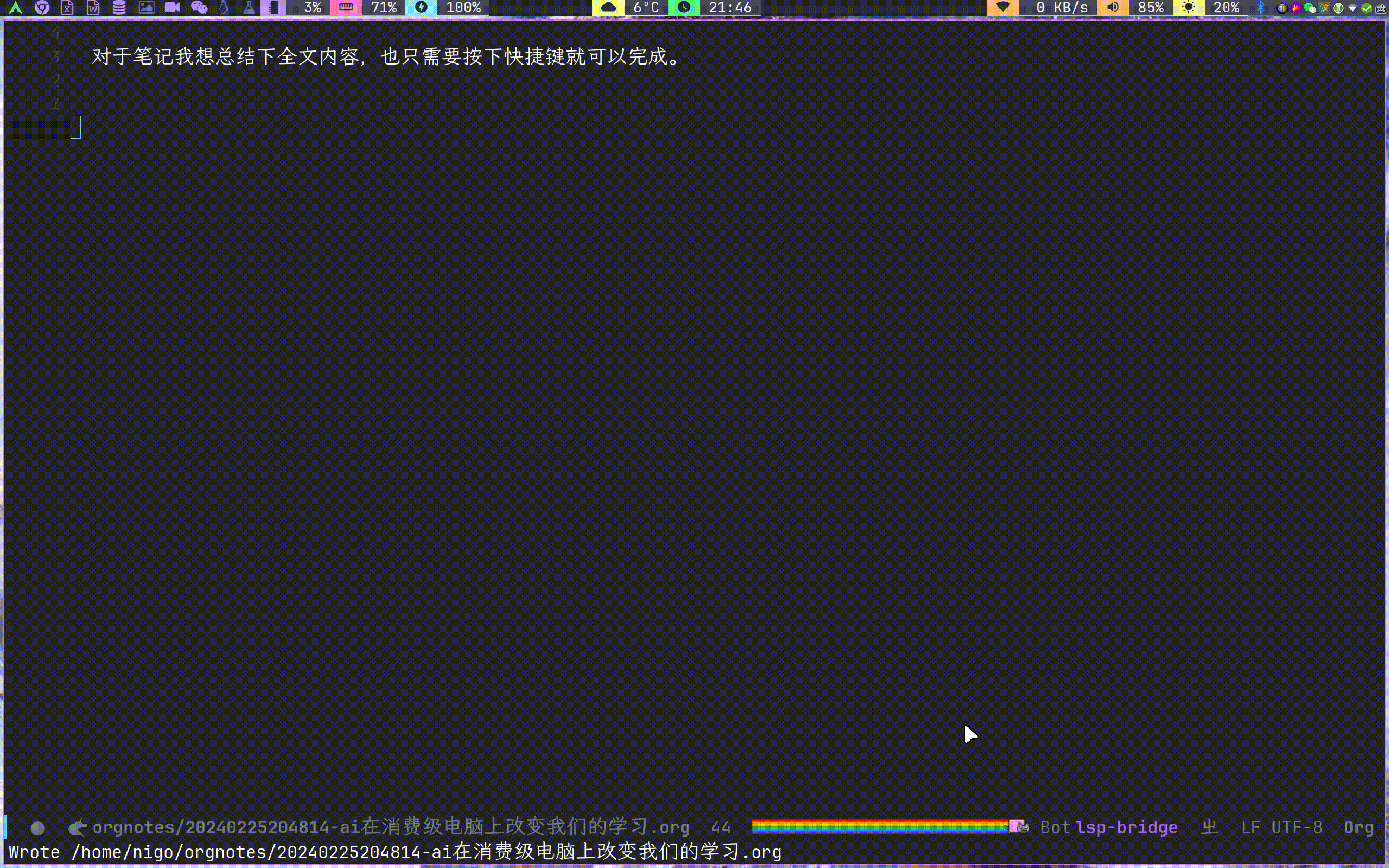Click the lab flask icon

point(249,8)
